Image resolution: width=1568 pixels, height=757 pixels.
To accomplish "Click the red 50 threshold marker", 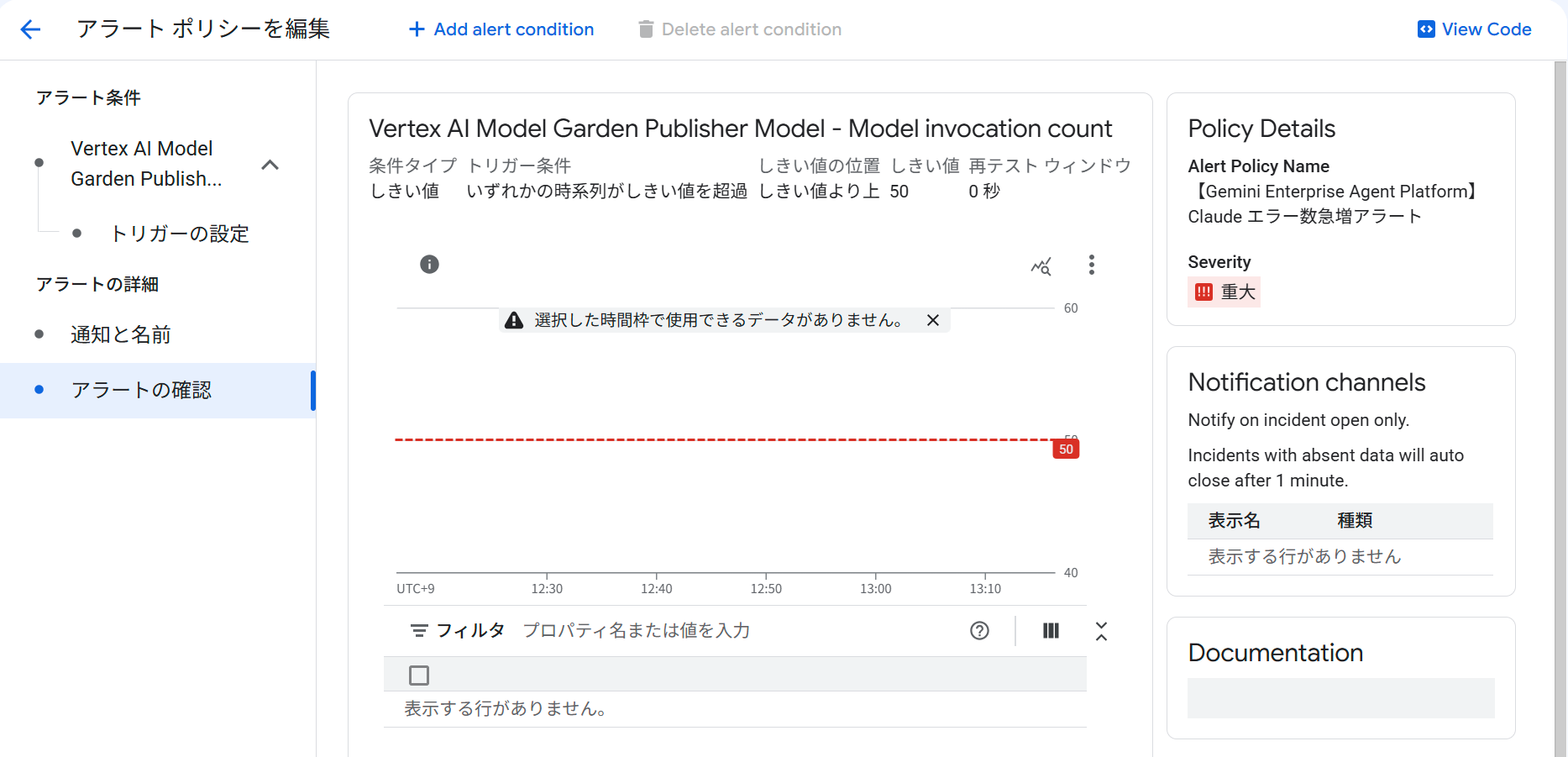I will coord(1066,449).
